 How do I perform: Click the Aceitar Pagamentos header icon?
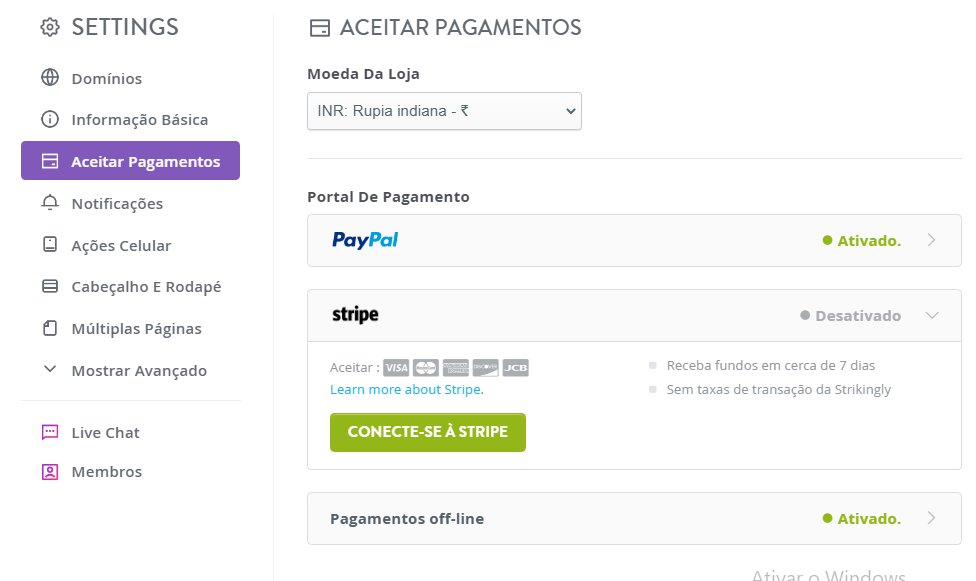tap(320, 28)
